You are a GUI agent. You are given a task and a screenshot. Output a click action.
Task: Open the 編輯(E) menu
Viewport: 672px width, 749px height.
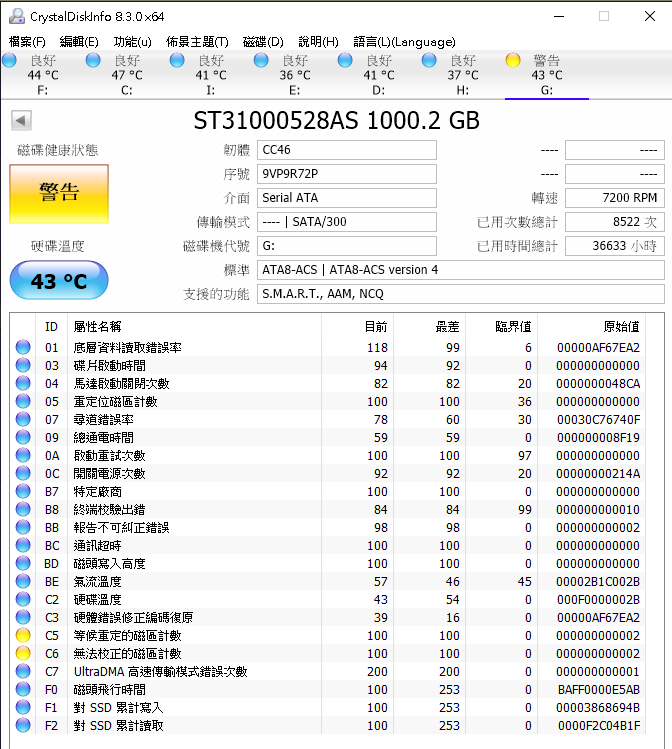[x=79, y=42]
